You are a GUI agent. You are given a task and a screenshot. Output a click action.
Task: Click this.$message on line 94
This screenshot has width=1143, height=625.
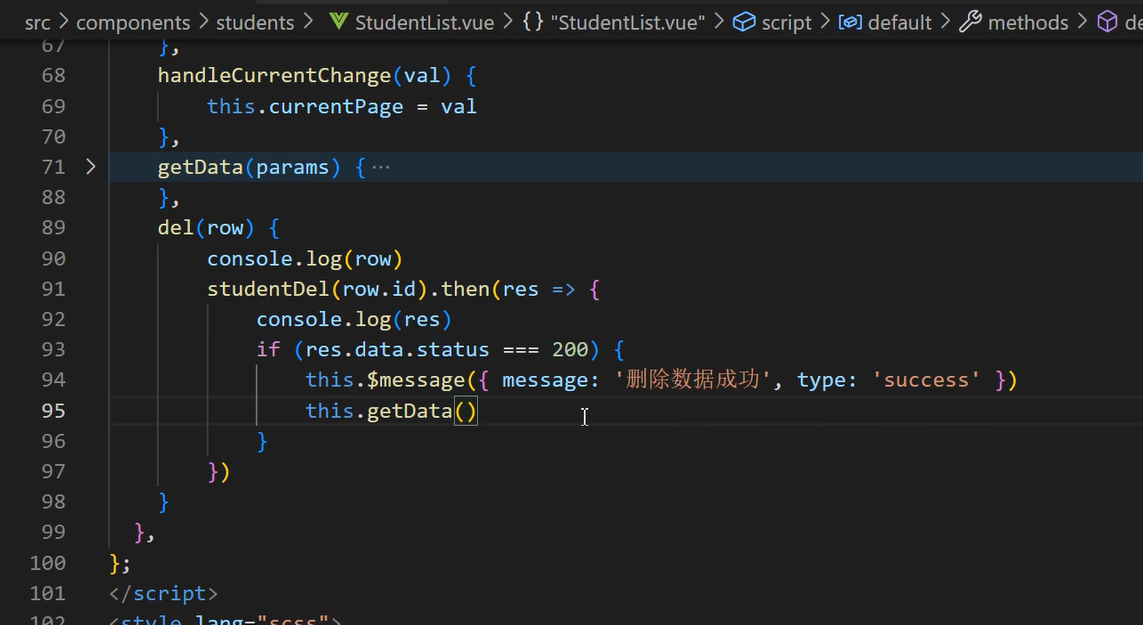[385, 380]
